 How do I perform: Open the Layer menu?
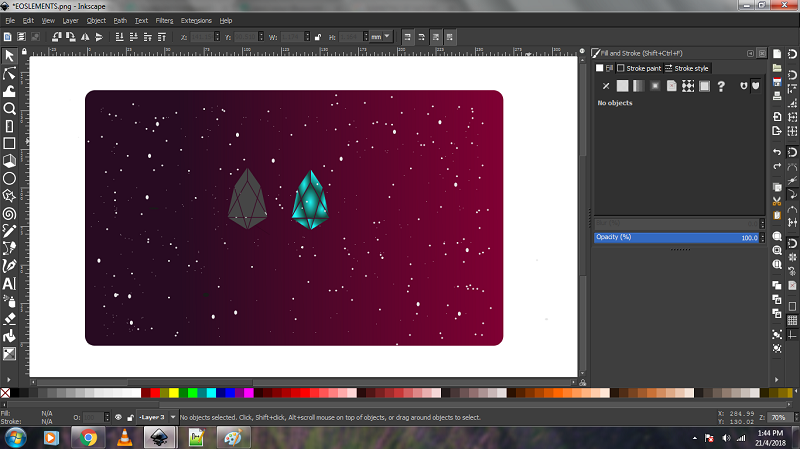(x=70, y=20)
